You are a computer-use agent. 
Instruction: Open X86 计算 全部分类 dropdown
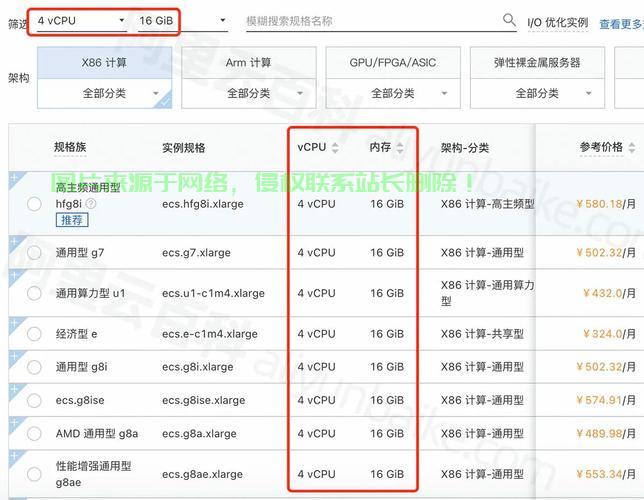tap(104, 93)
